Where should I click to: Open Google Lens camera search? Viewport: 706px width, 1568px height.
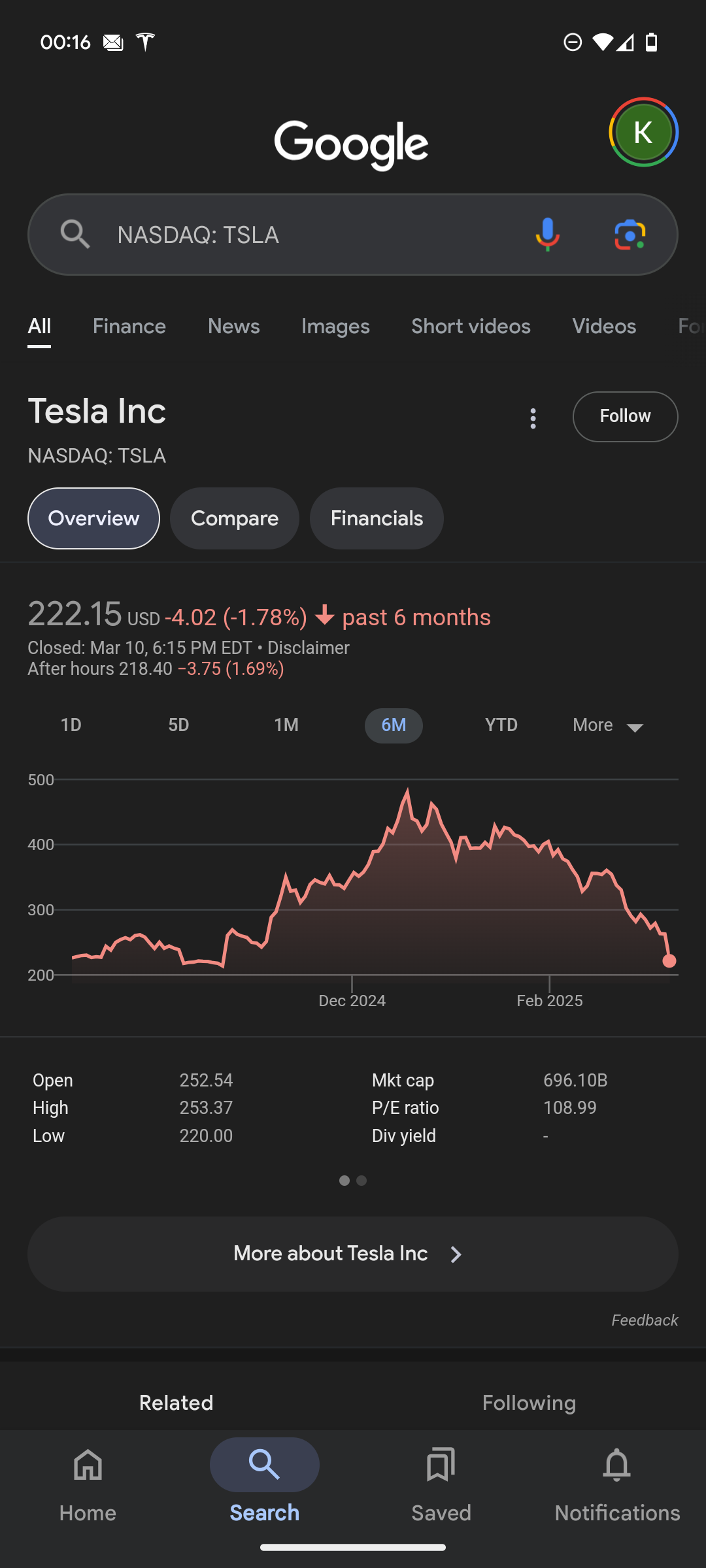pos(630,235)
